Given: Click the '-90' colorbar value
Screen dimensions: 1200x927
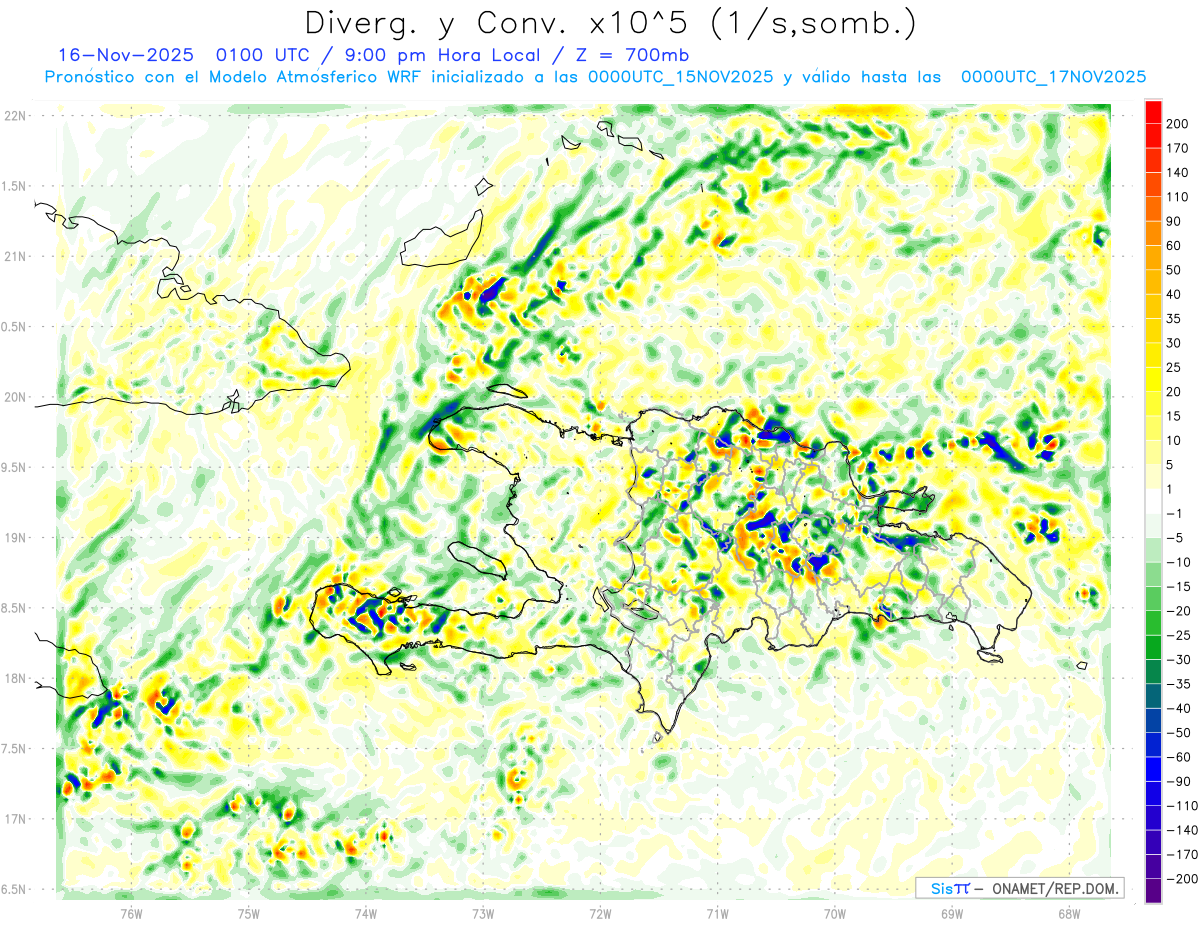Looking at the screenshot, I should point(1178,782).
